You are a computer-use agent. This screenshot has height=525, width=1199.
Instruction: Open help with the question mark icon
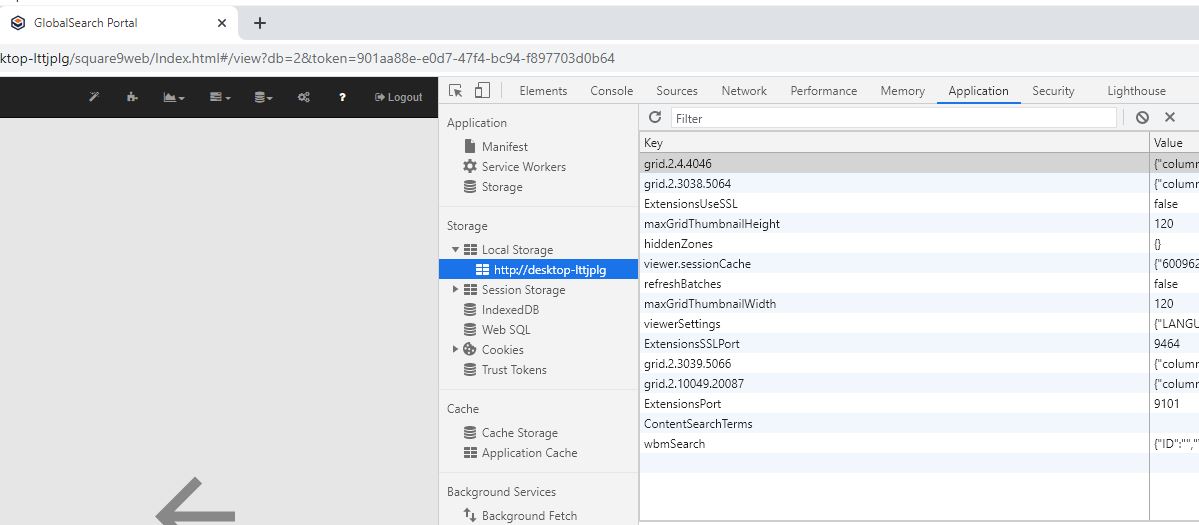tap(342, 97)
